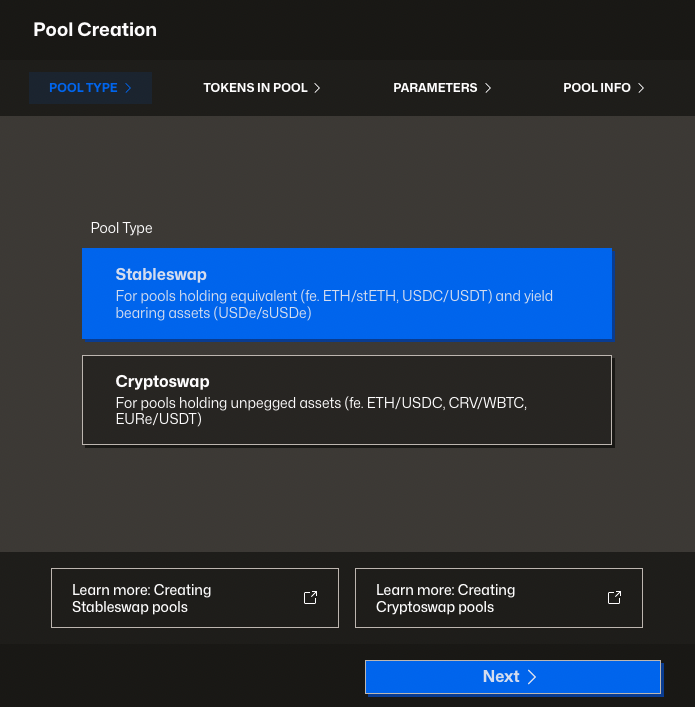This screenshot has height=707, width=695.
Task: Click the Pool Creation heading
Action: pos(95,30)
